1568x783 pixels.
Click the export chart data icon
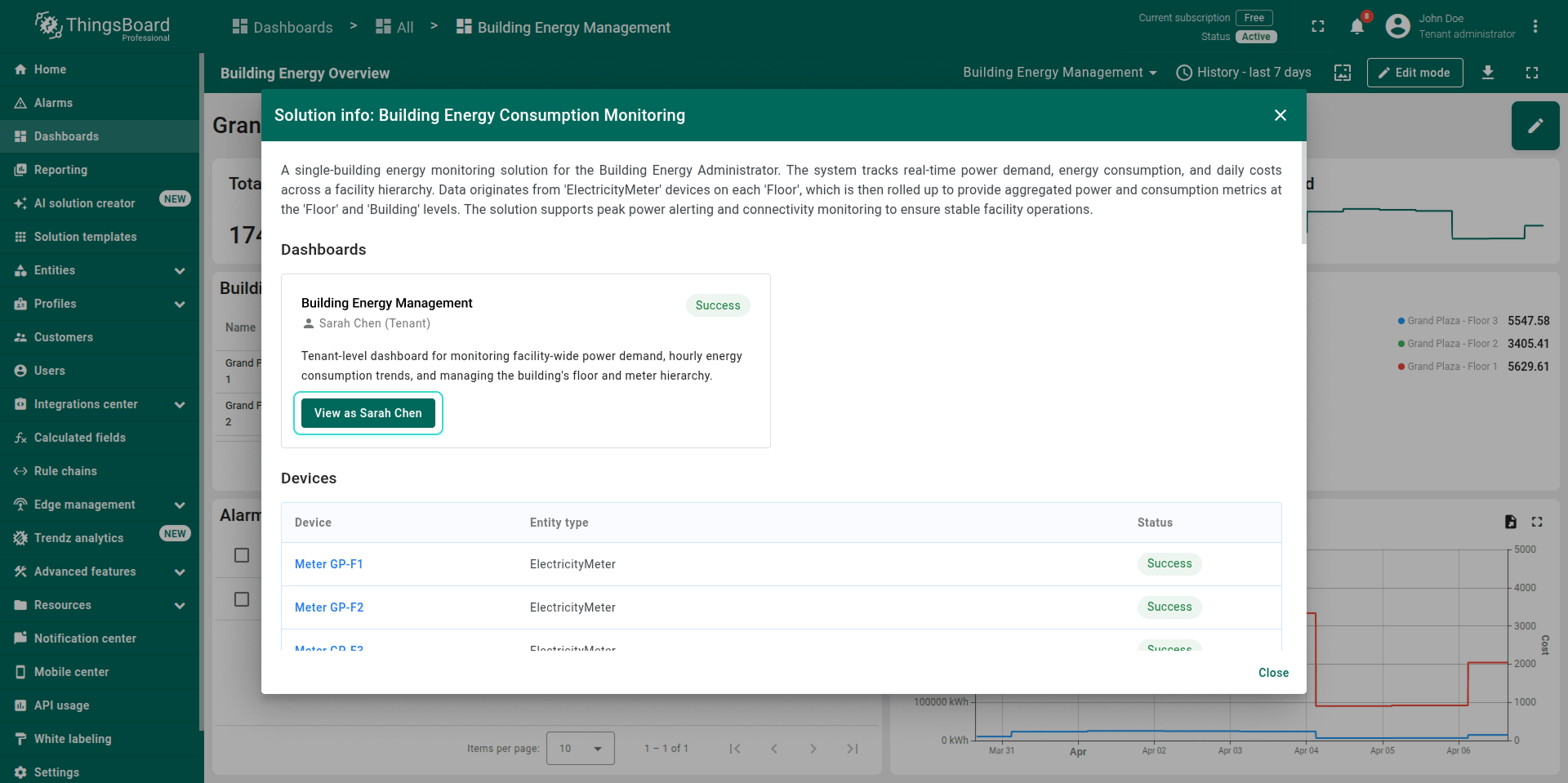tap(1510, 522)
